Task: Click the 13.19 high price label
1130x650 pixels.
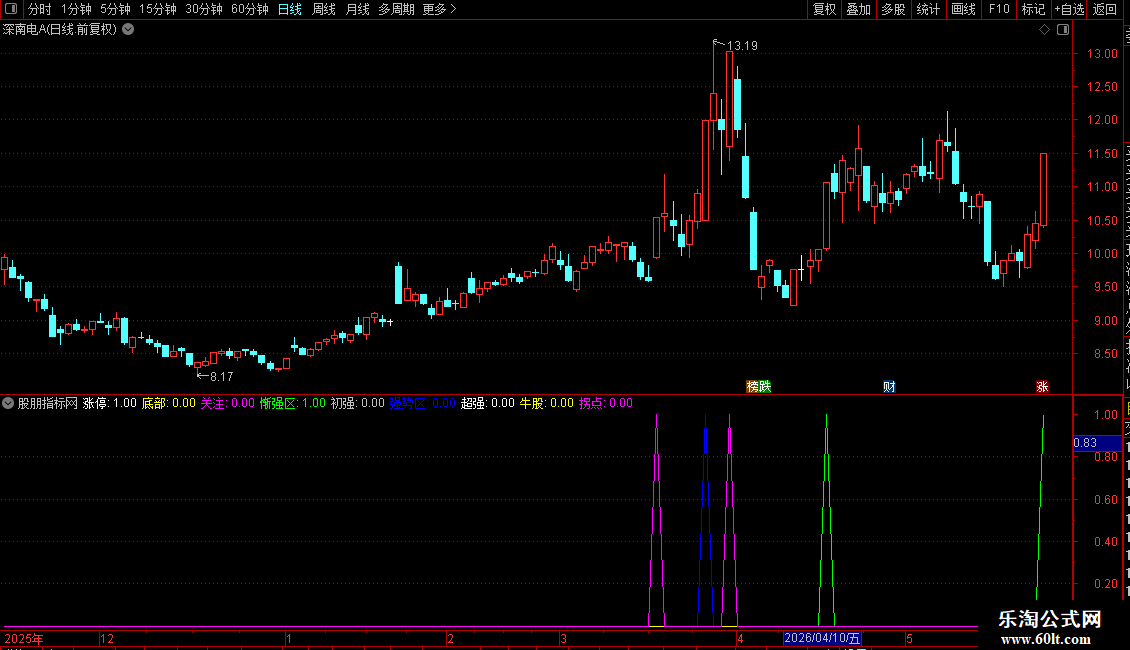Action: tap(742, 46)
